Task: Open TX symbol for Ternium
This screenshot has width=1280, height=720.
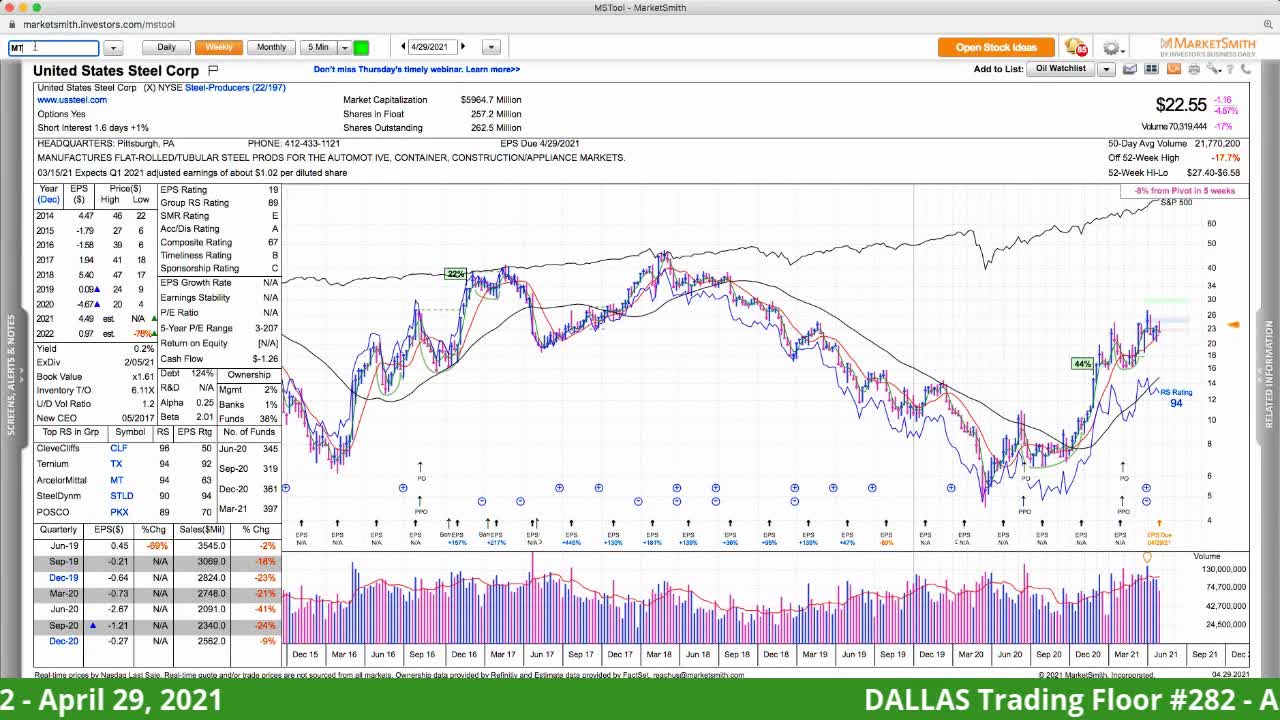Action: pyautogui.click(x=116, y=464)
